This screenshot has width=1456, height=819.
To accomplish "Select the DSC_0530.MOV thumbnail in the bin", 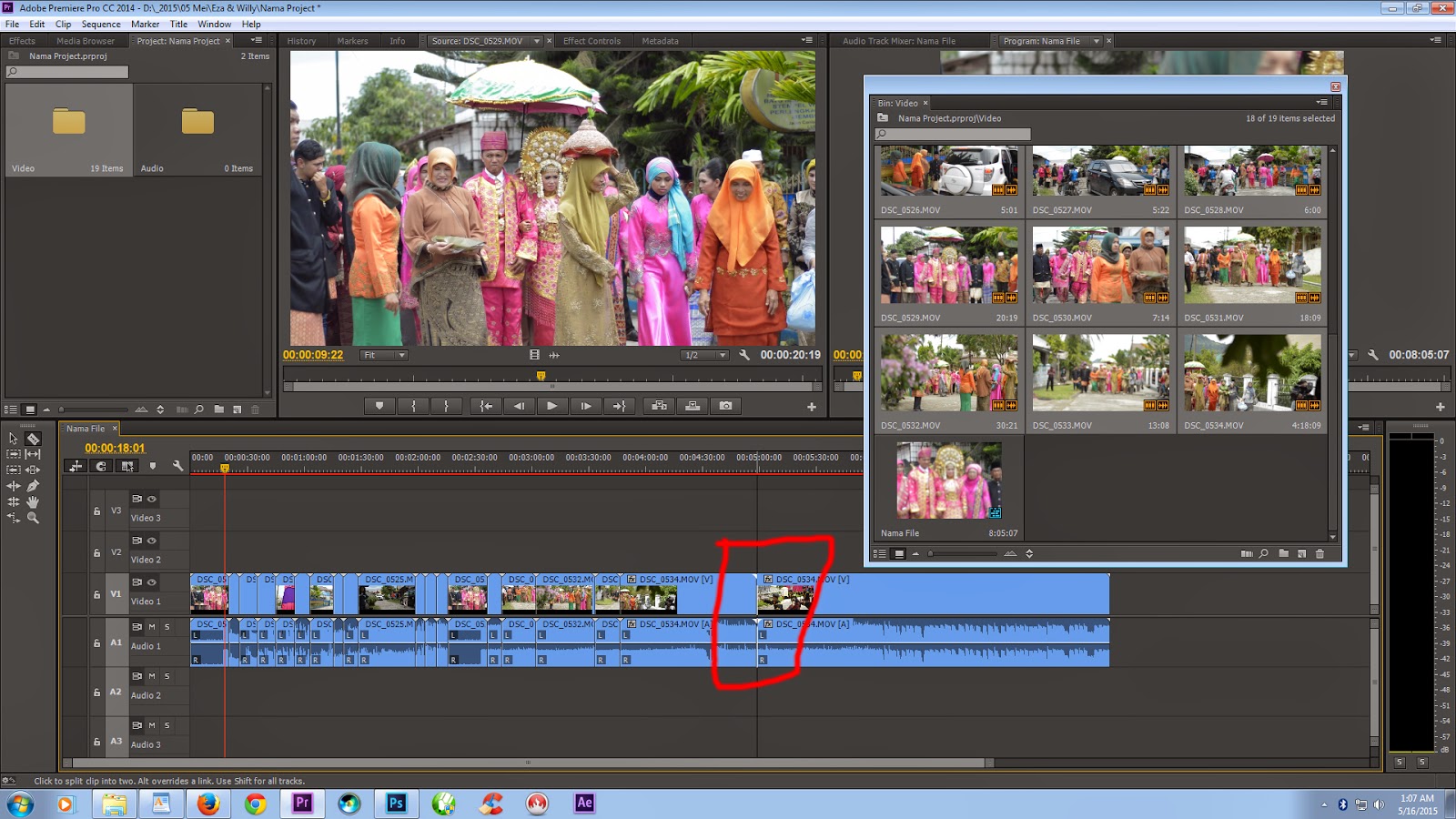I will (x=1099, y=268).
